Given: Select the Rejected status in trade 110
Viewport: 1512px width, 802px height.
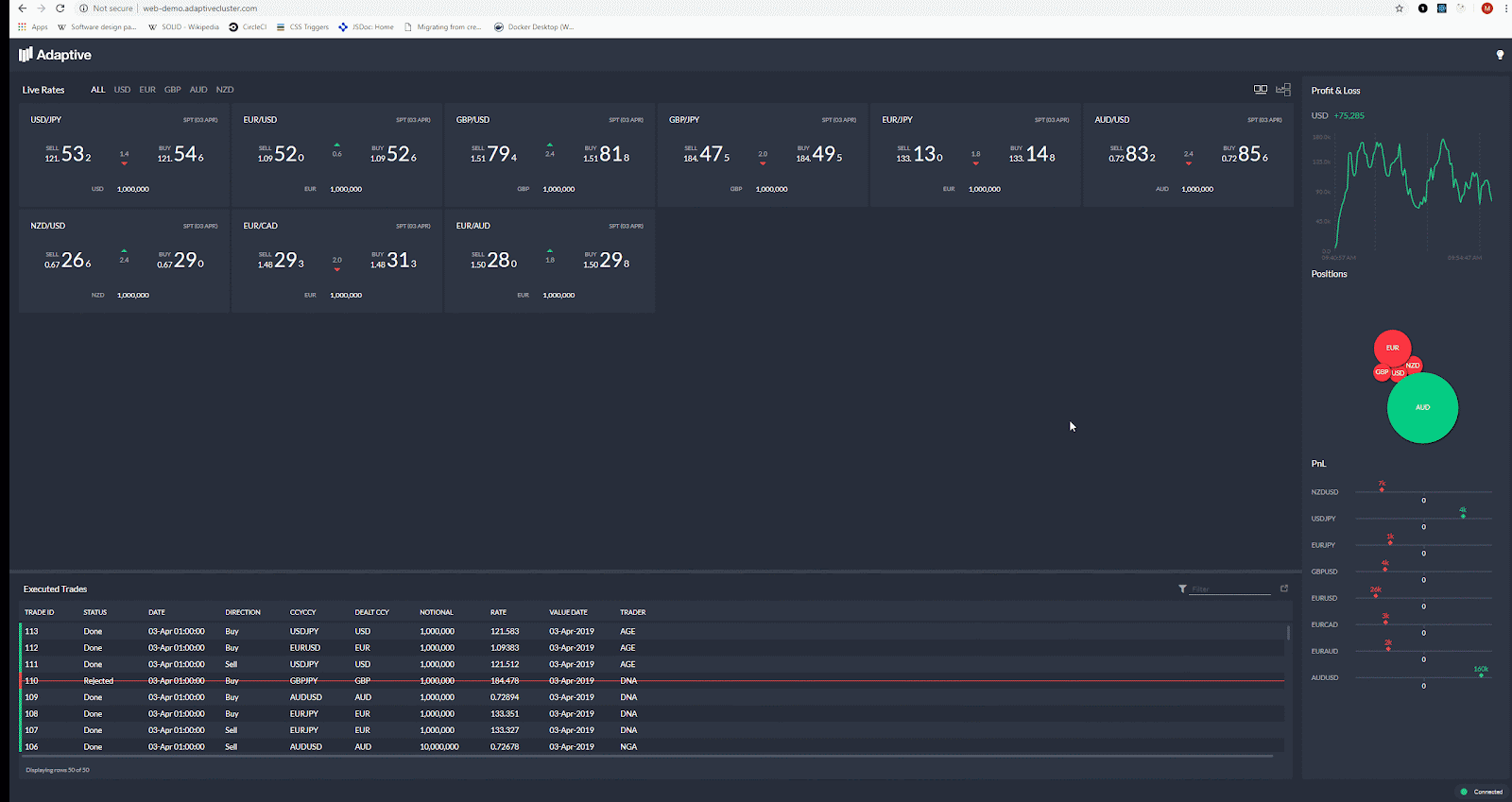Looking at the screenshot, I should (x=98, y=681).
